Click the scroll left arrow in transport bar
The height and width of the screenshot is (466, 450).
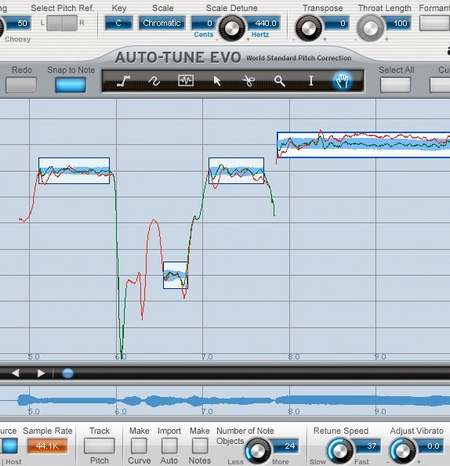[x=15, y=373]
